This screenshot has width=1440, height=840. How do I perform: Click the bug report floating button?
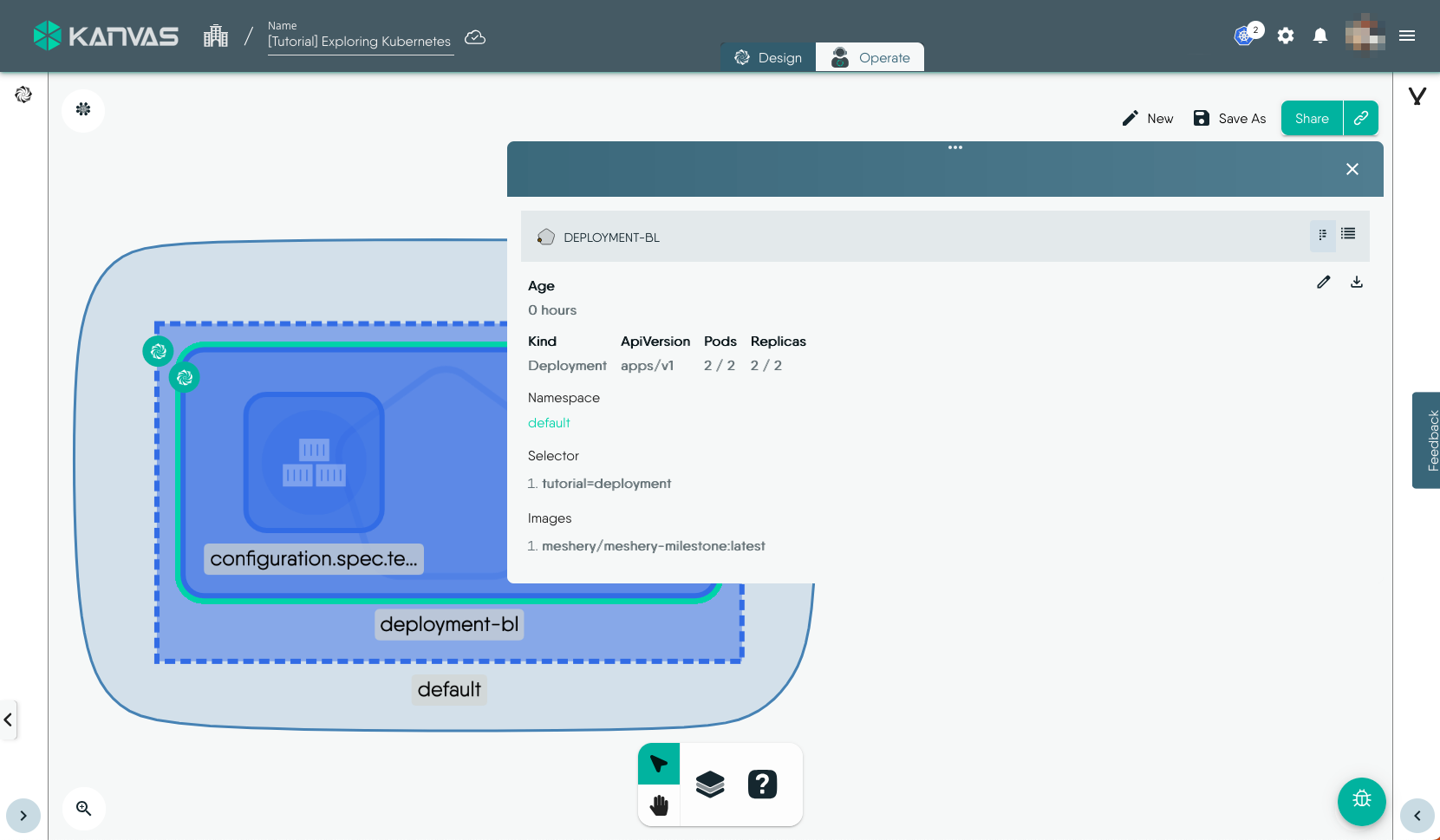point(1361,801)
